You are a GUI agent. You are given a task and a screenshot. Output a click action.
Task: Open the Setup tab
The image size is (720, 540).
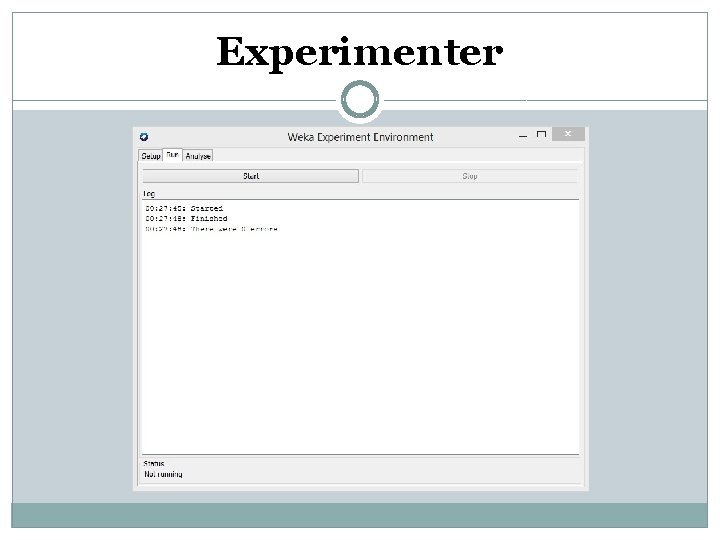(151, 156)
